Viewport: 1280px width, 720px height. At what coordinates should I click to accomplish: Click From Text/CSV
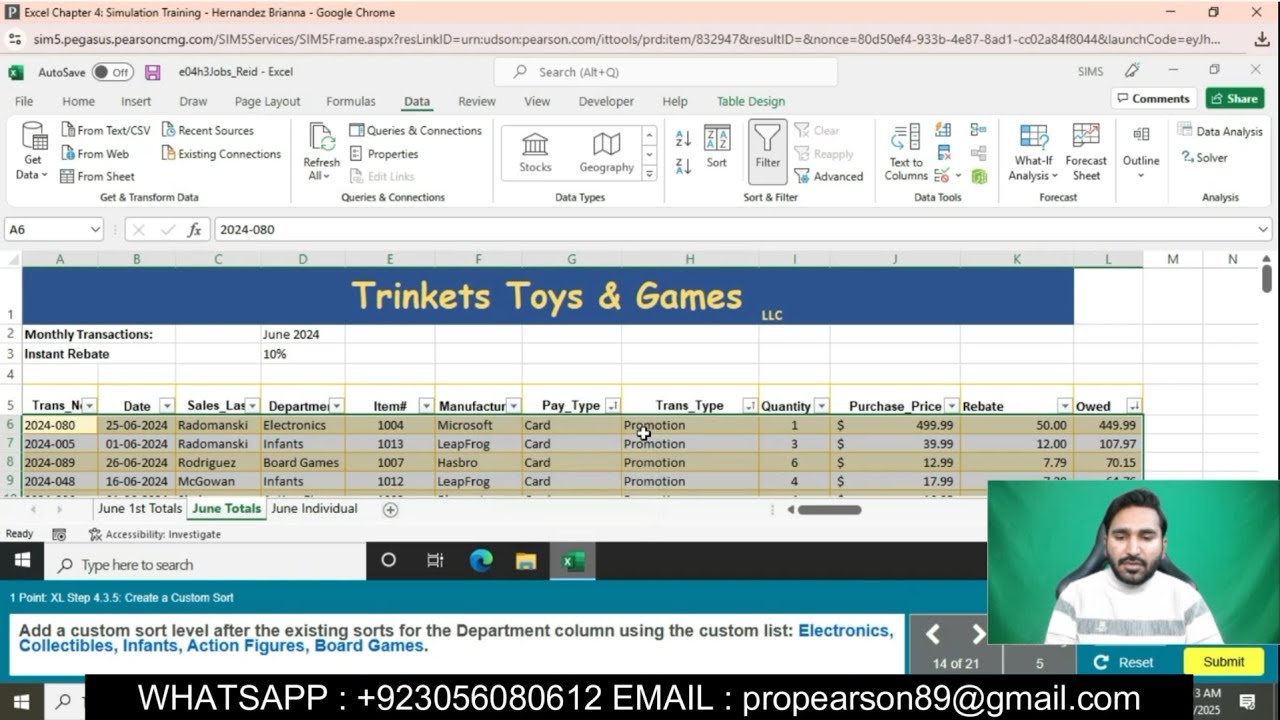[105, 130]
